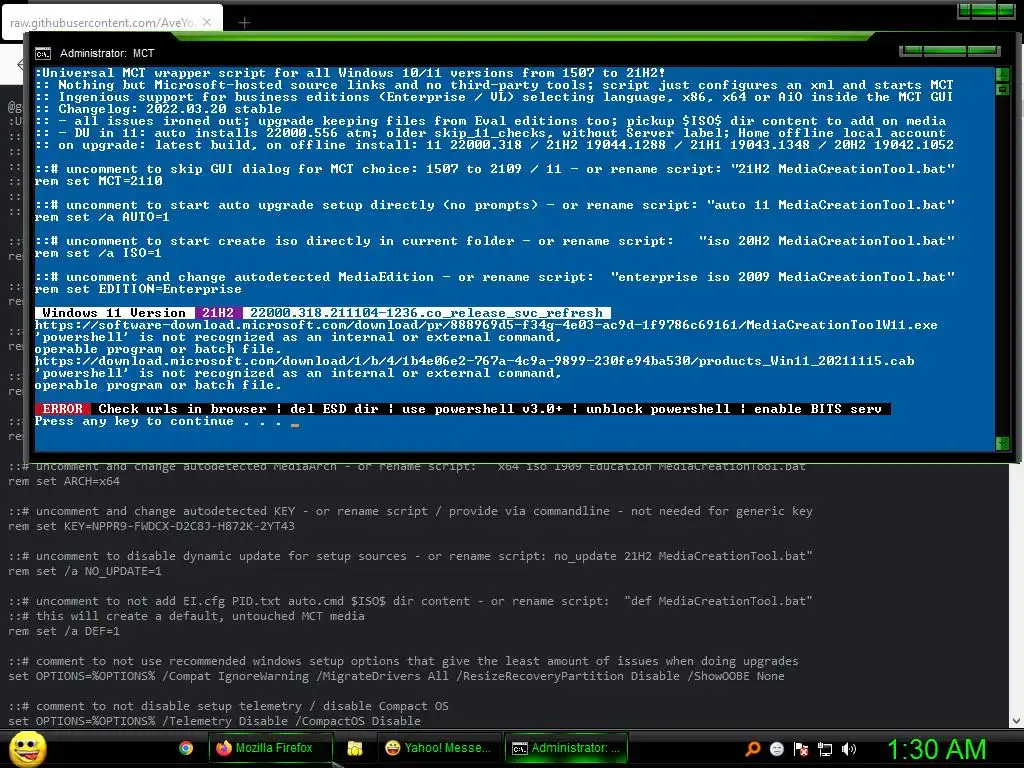1024x768 pixels.
Task: Click the products_Win11_20211115.cab URL line
Action: click(x=474, y=361)
